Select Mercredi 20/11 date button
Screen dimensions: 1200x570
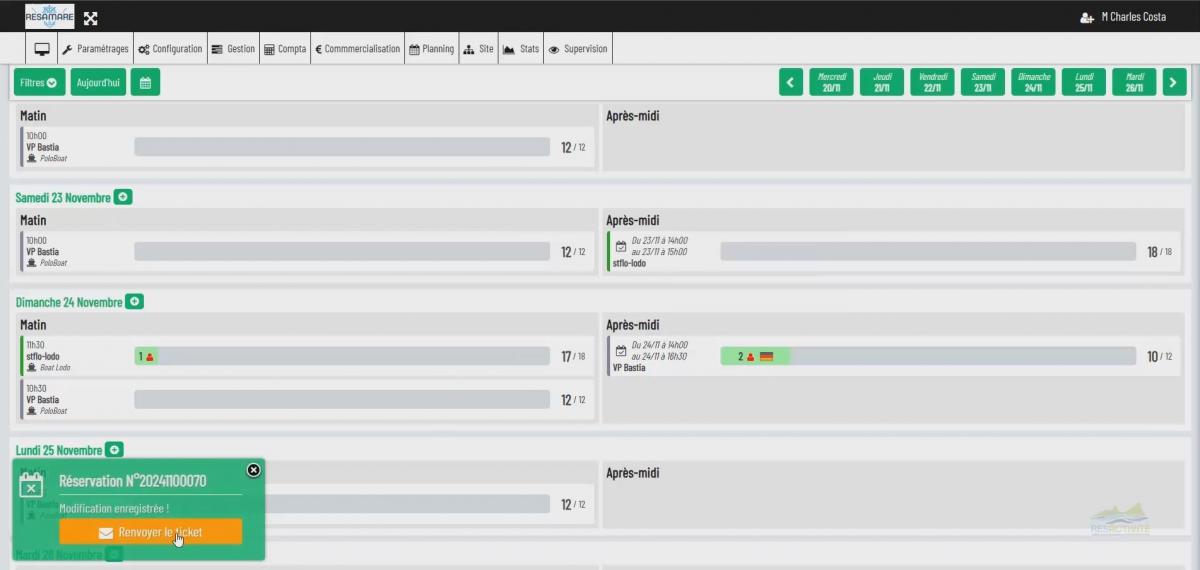pos(831,82)
